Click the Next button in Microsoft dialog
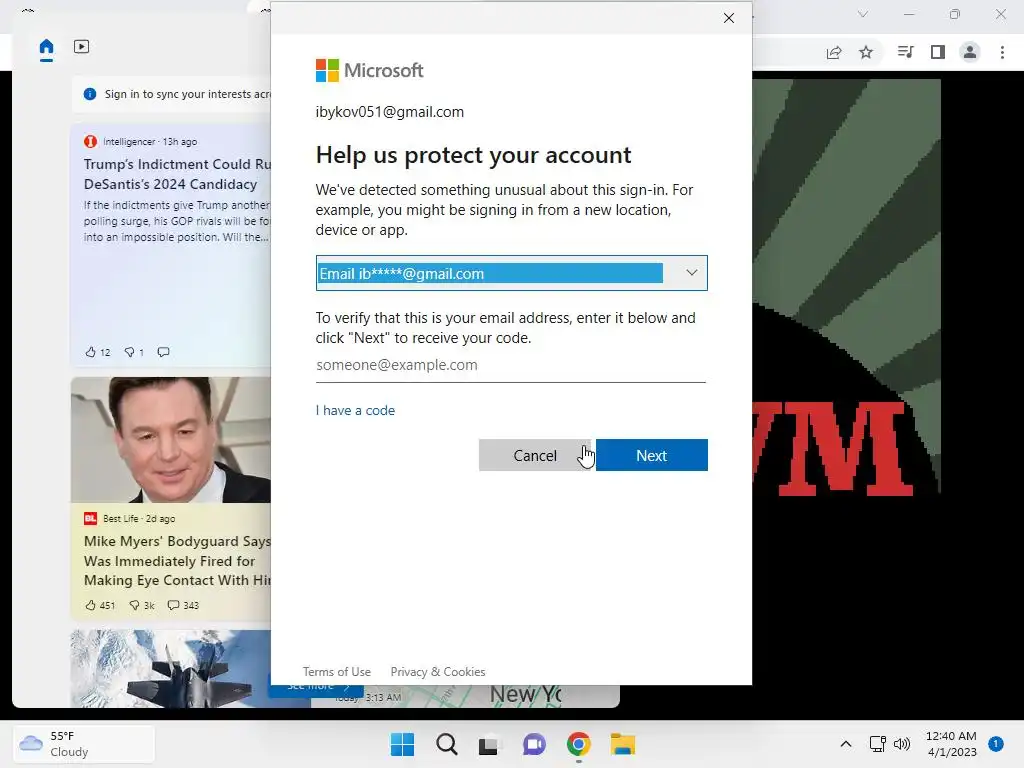The image size is (1024, 768). (651, 455)
